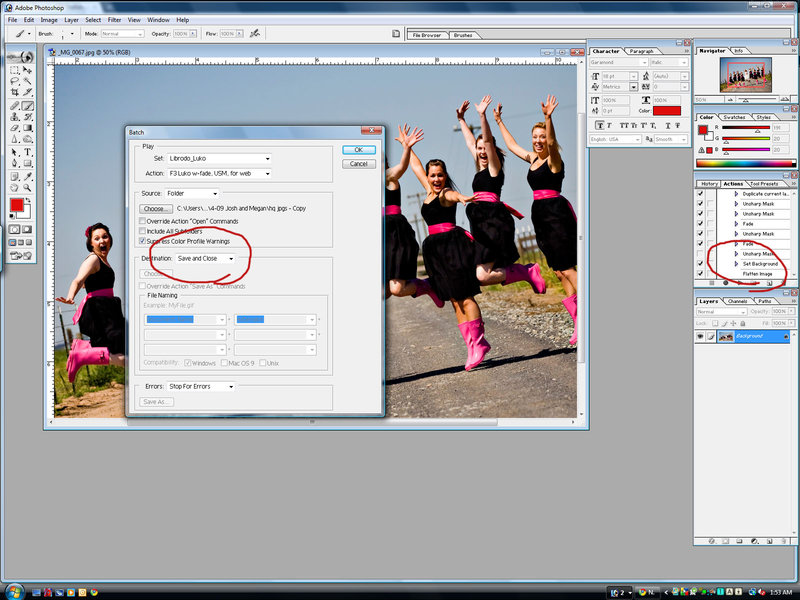Viewport: 800px width, 600px height.
Task: Select the Crop tool
Action: point(17,91)
